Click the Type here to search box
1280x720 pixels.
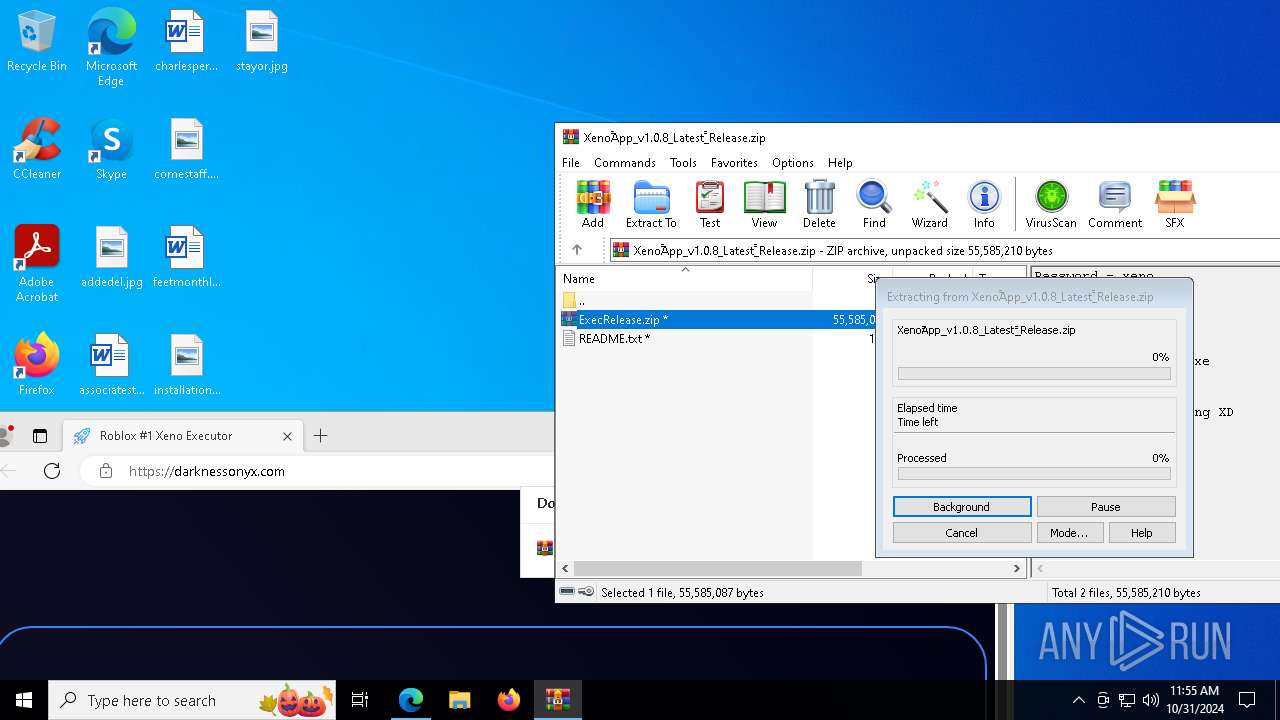(192, 700)
